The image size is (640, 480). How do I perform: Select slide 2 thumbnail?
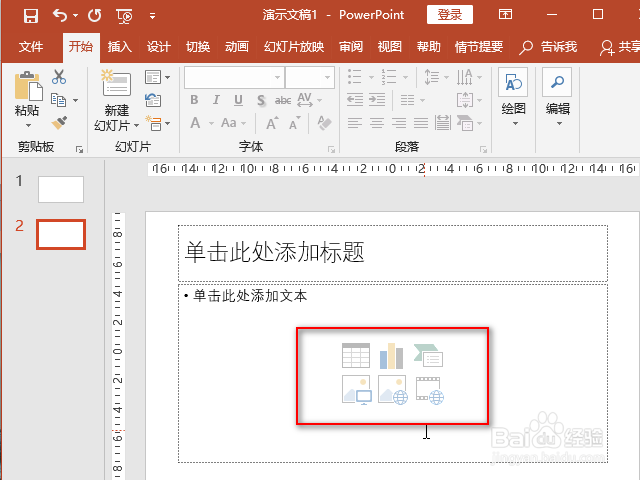[61, 234]
